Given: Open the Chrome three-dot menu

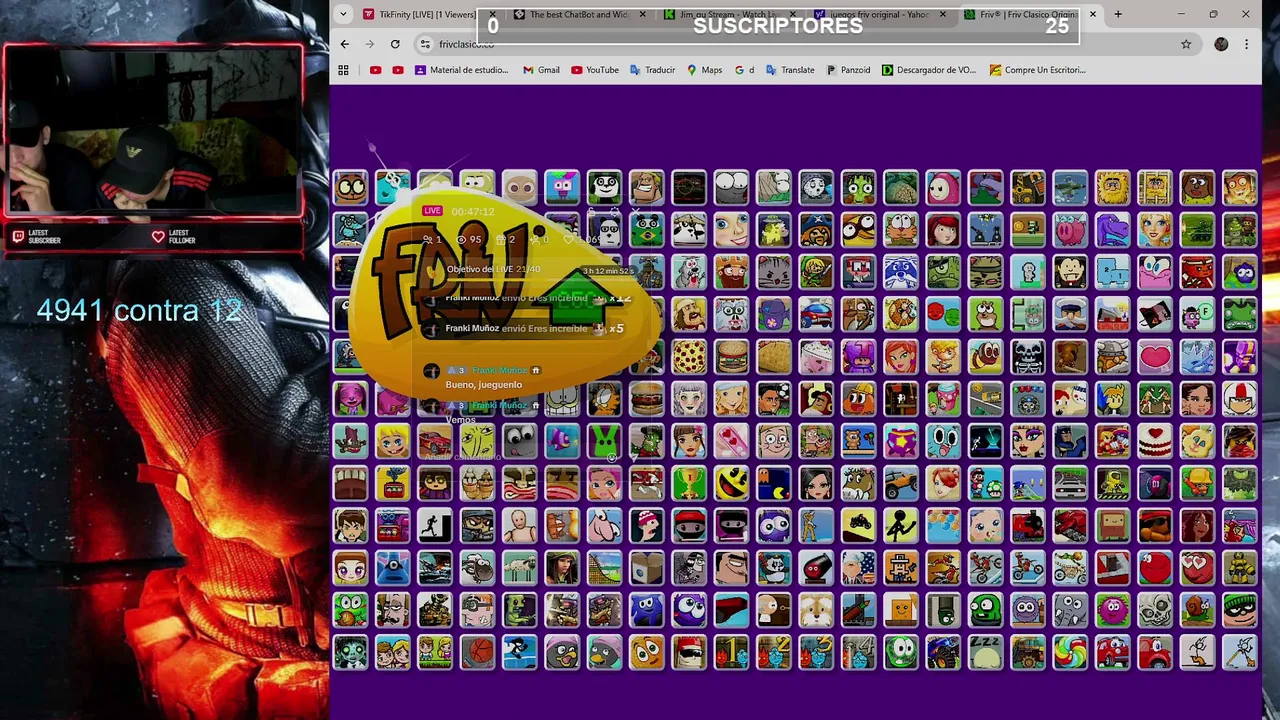Looking at the screenshot, I should pos(1246,44).
